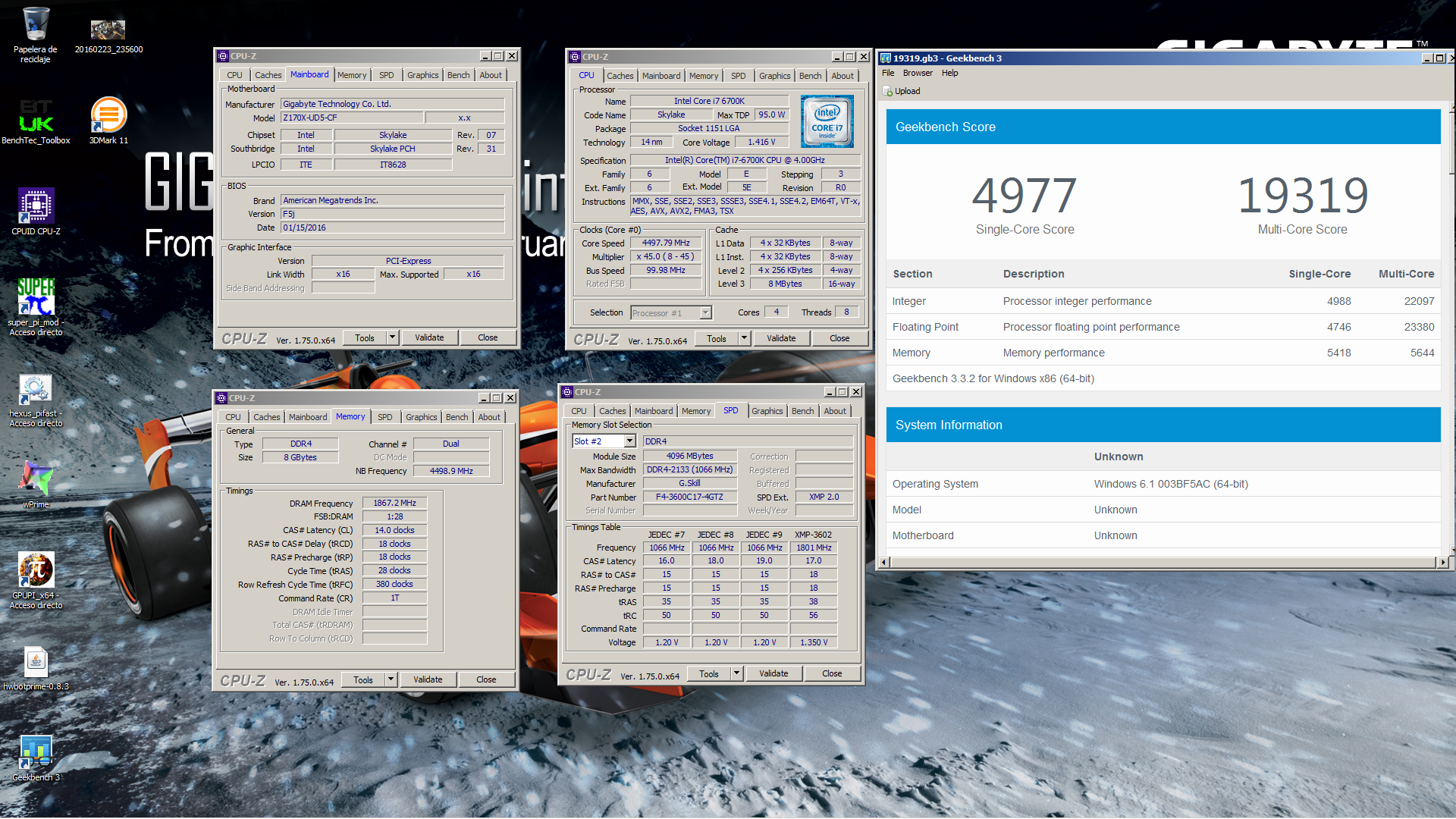Click the Intel Core i7 logo badge
Viewport: 1456px width, 819px height.
coord(827,121)
